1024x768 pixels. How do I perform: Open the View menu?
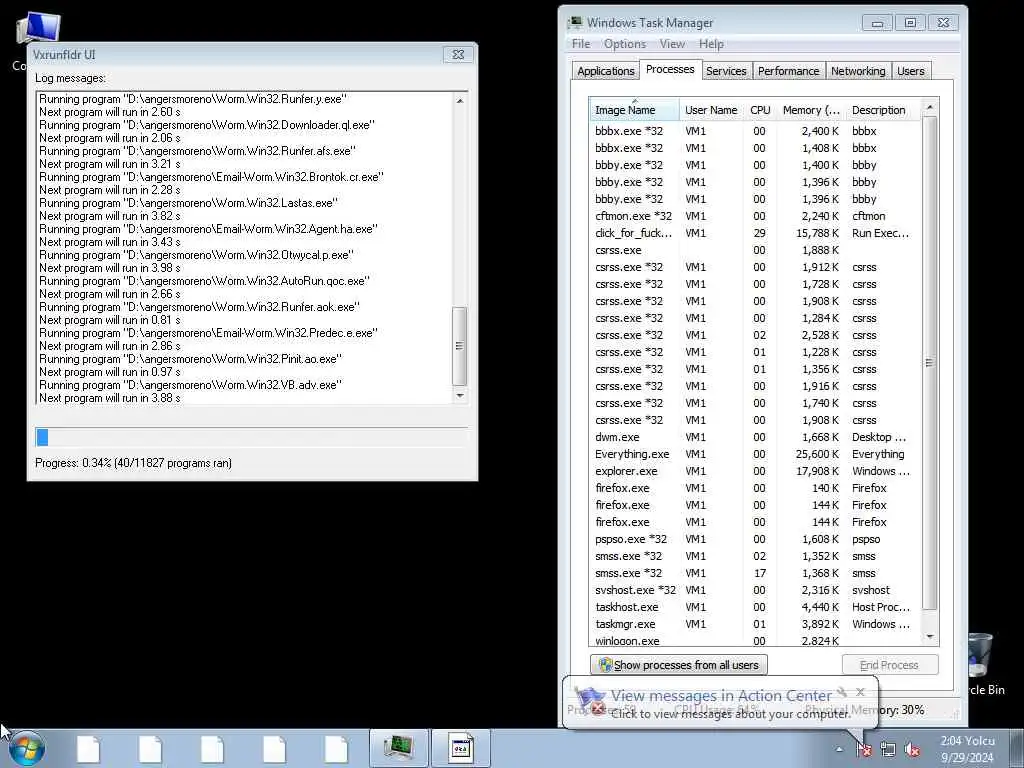click(672, 44)
